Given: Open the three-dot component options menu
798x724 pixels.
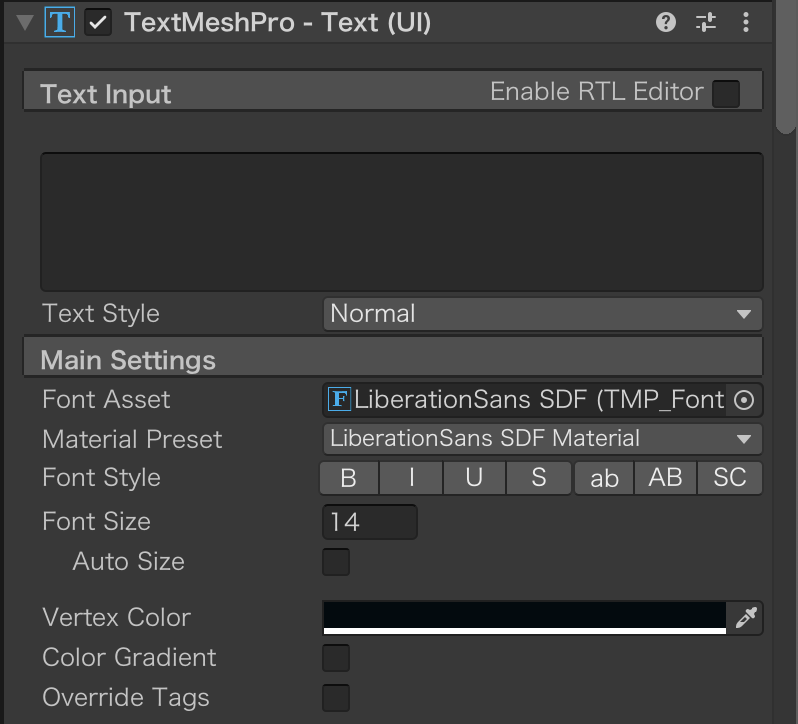Looking at the screenshot, I should (746, 22).
